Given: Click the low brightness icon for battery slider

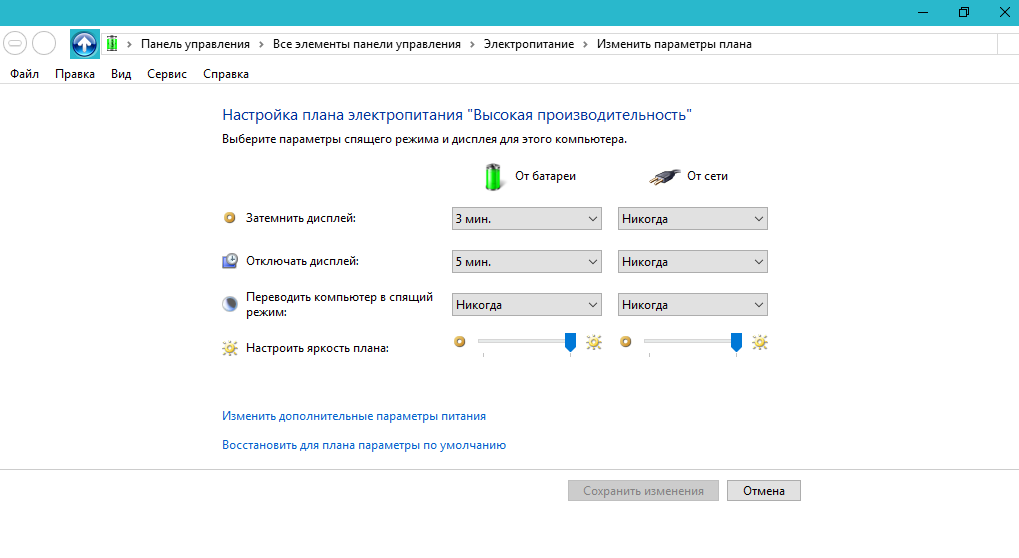Looking at the screenshot, I should [460, 342].
